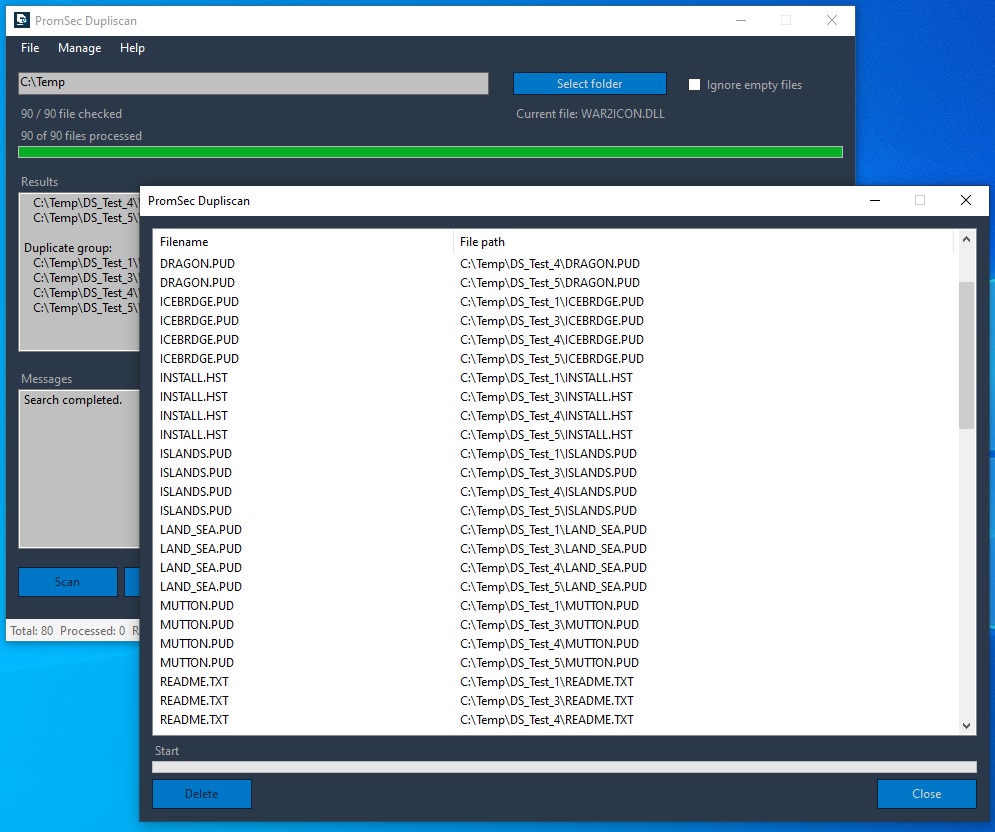Click the C:\Temp folder path field
Screen dimensions: 995x832
click(x=253, y=83)
